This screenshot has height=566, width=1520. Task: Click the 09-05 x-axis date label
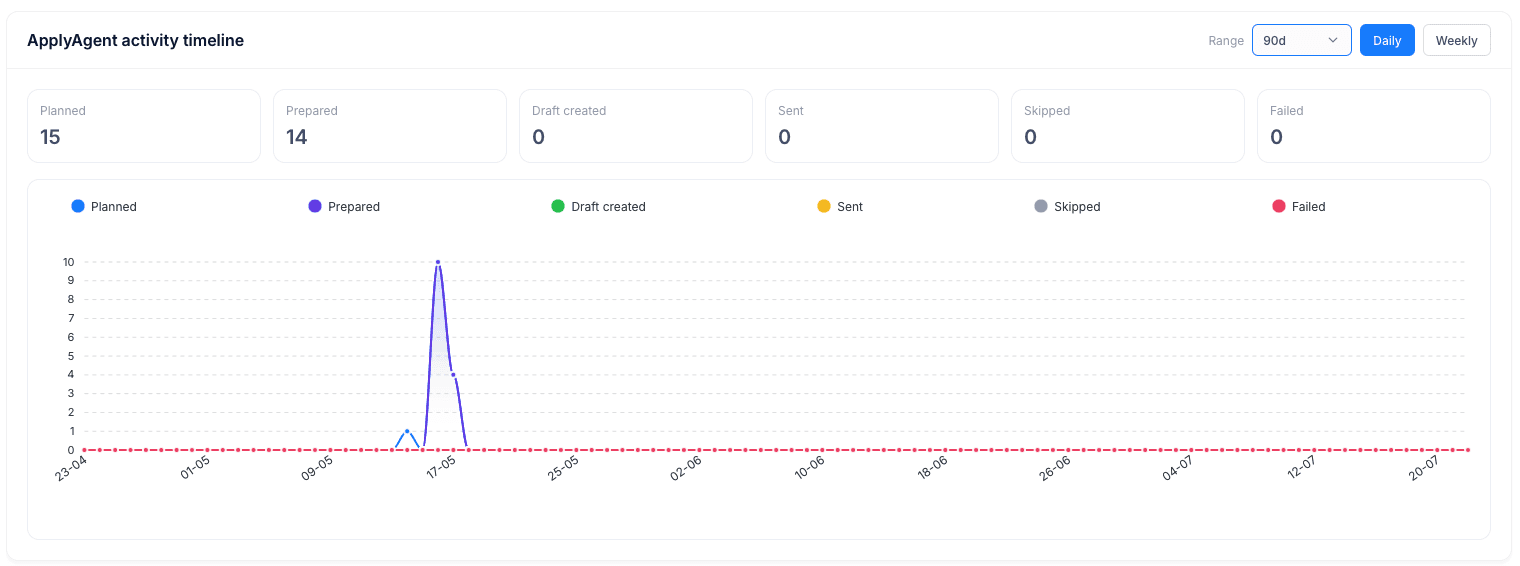tap(318, 468)
